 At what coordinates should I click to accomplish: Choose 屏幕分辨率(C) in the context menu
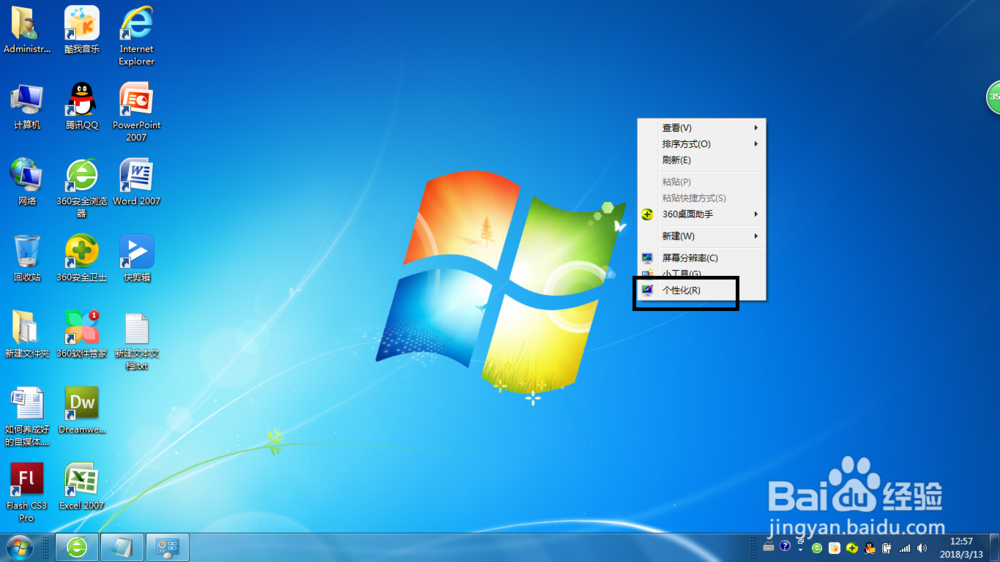click(x=702, y=258)
